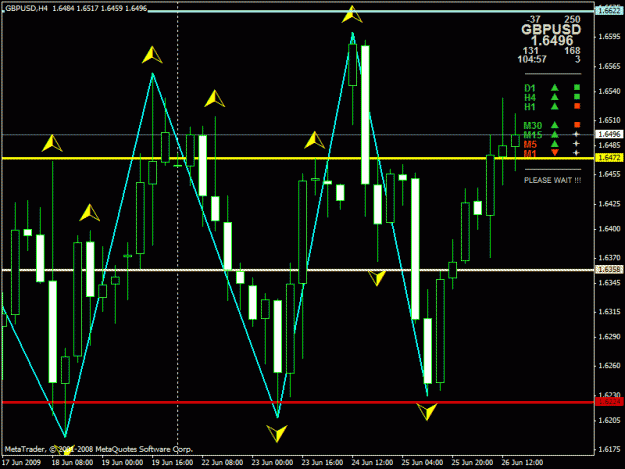Click the chart title GBPUSD,H4
The width and height of the screenshot is (625, 469).
point(26,8)
